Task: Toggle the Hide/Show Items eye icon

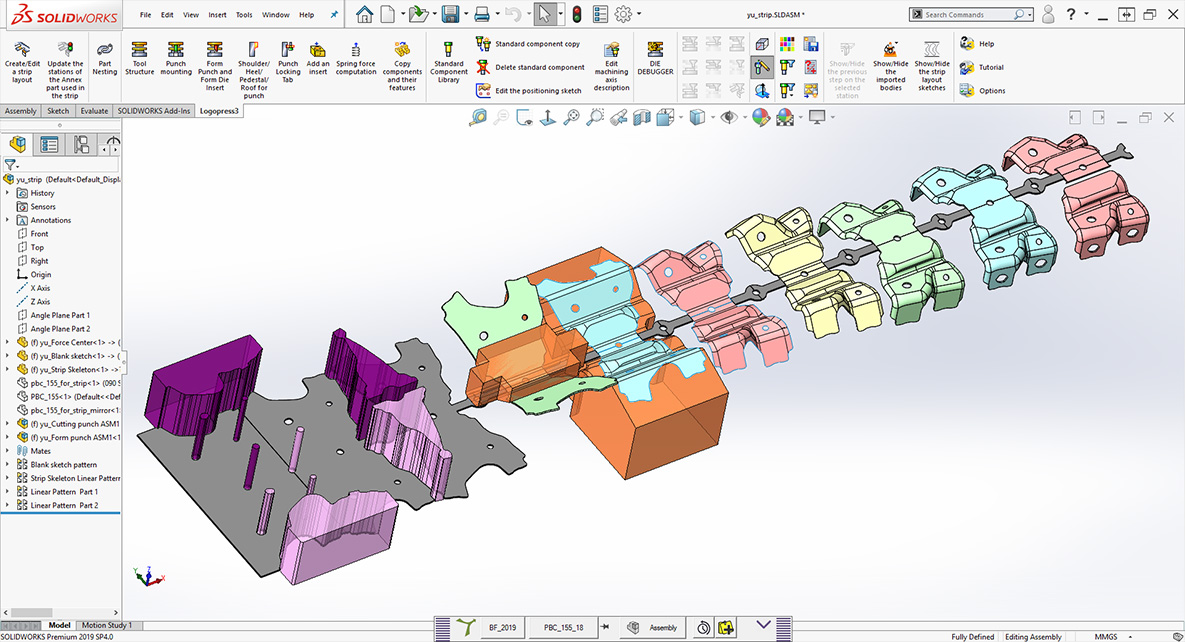Action: [x=728, y=117]
